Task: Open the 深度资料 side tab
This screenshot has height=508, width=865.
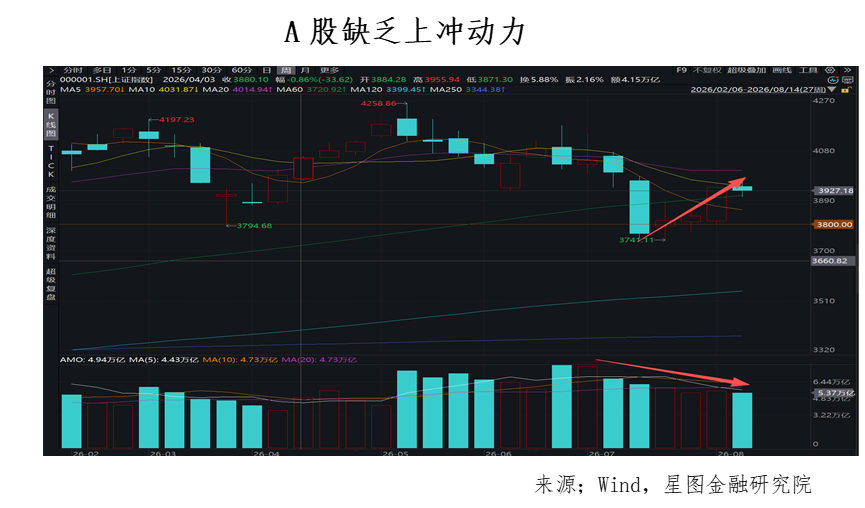Action: pyautogui.click(x=51, y=243)
